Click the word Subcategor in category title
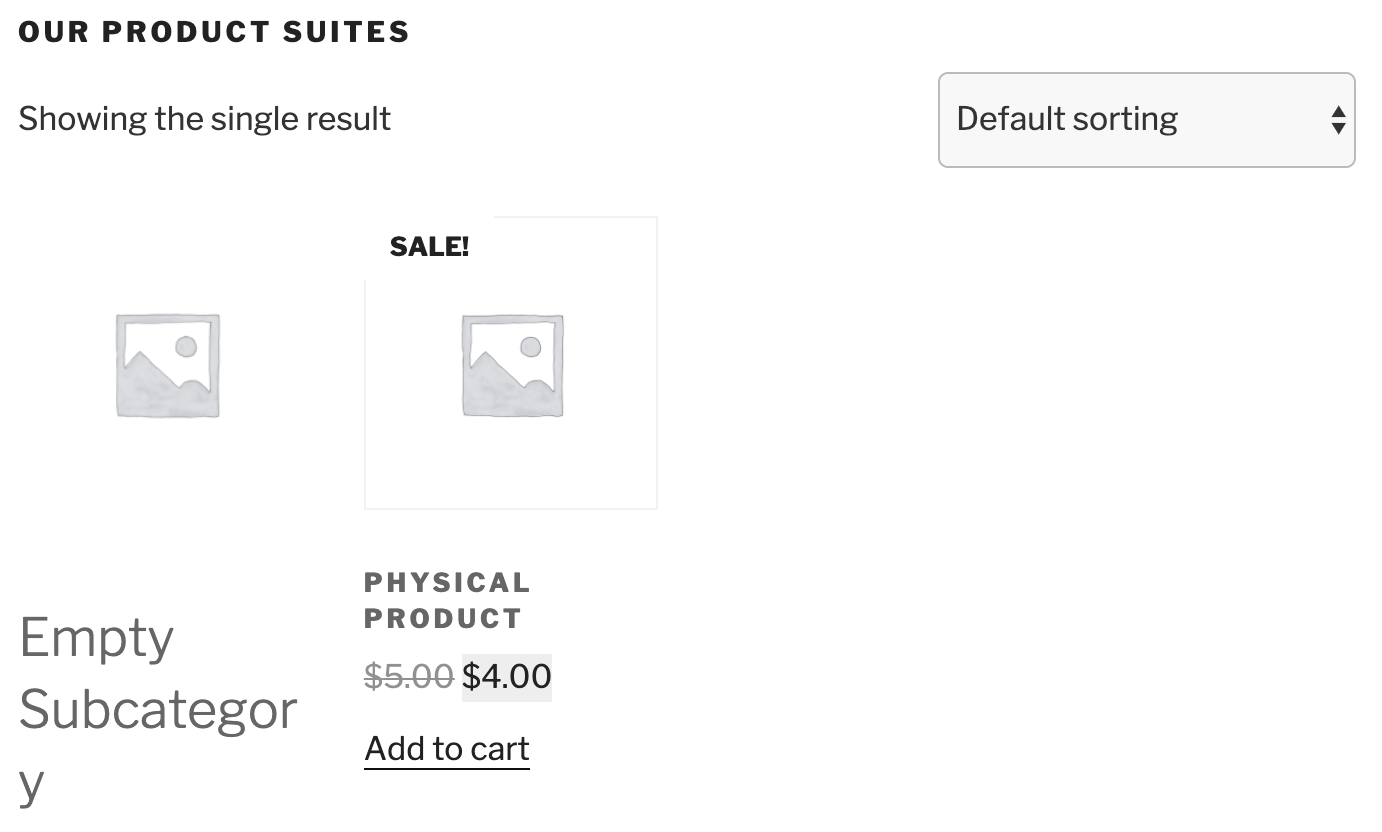 pyautogui.click(x=158, y=710)
